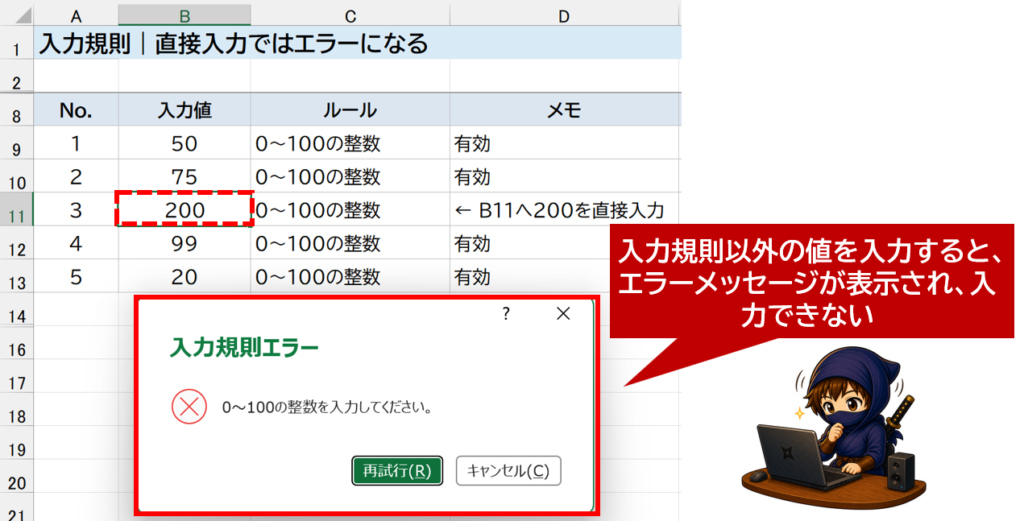1024x521 pixels.
Task: Click memo cell 有効 in row 9
Action: 564,143
